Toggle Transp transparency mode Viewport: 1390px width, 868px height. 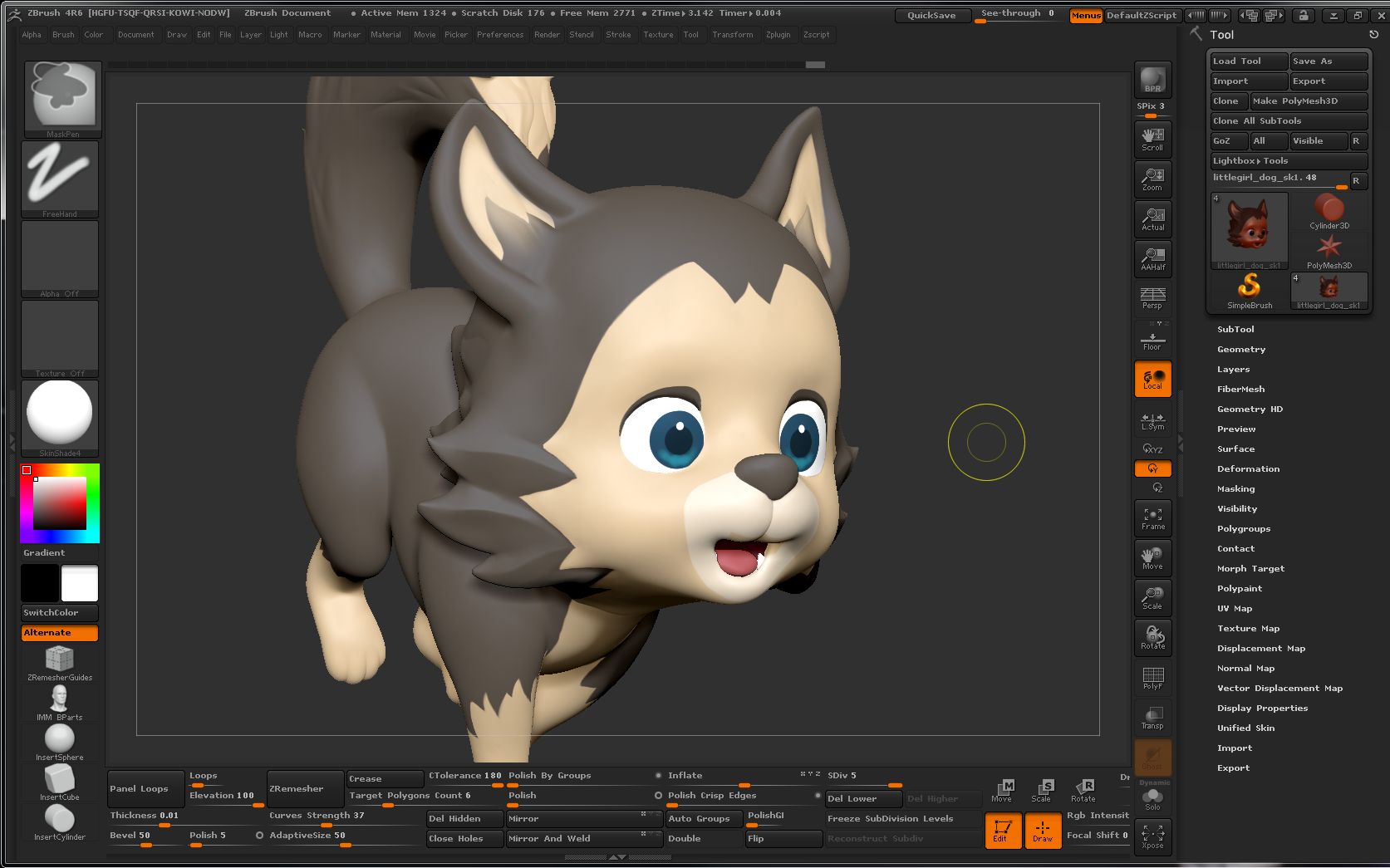(1152, 718)
